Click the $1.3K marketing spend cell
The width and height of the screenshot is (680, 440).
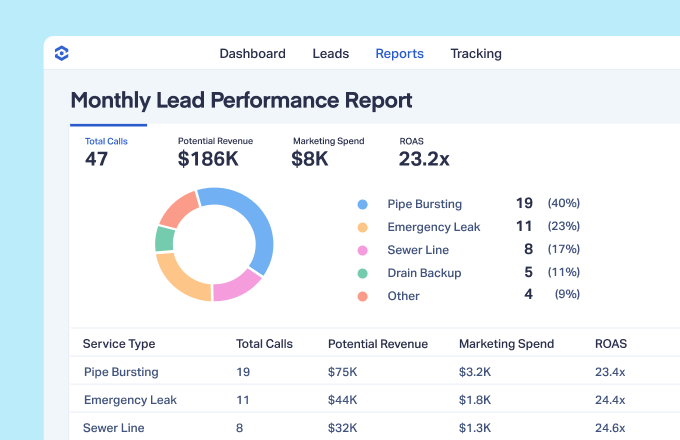[x=475, y=428]
